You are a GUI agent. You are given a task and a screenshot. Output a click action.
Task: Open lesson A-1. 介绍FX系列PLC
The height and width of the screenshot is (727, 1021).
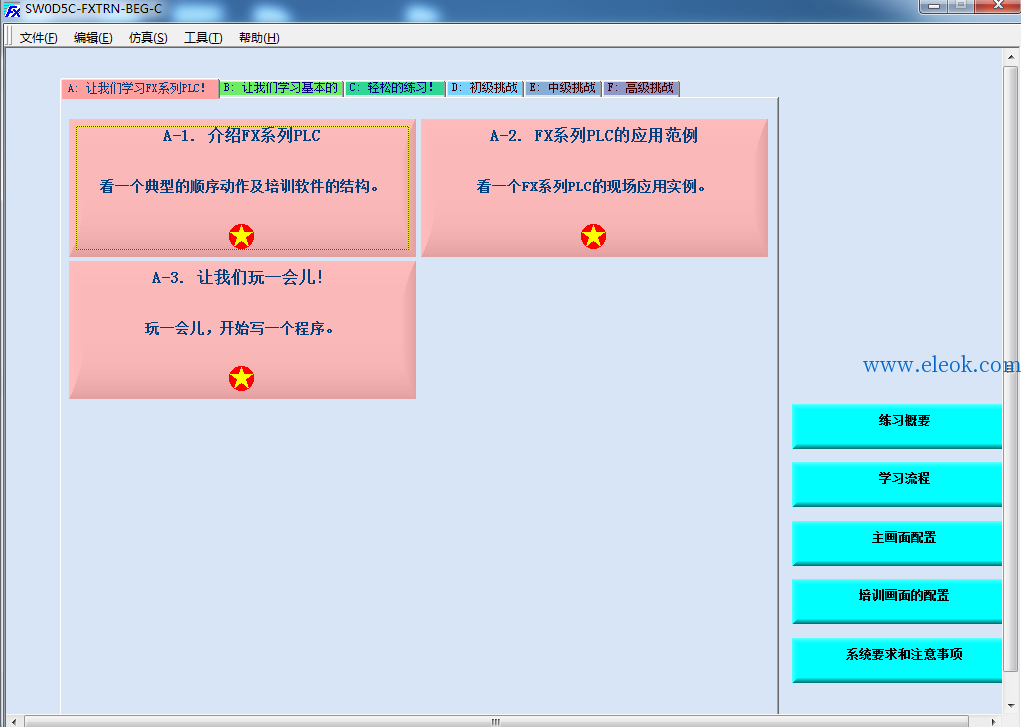click(242, 188)
